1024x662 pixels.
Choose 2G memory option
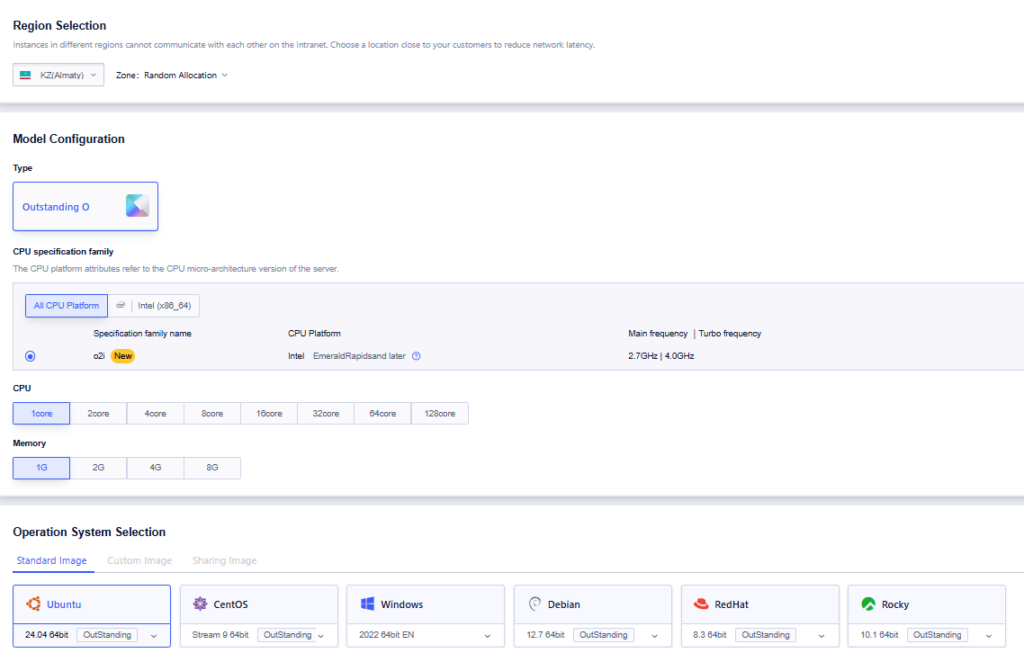[98, 467]
